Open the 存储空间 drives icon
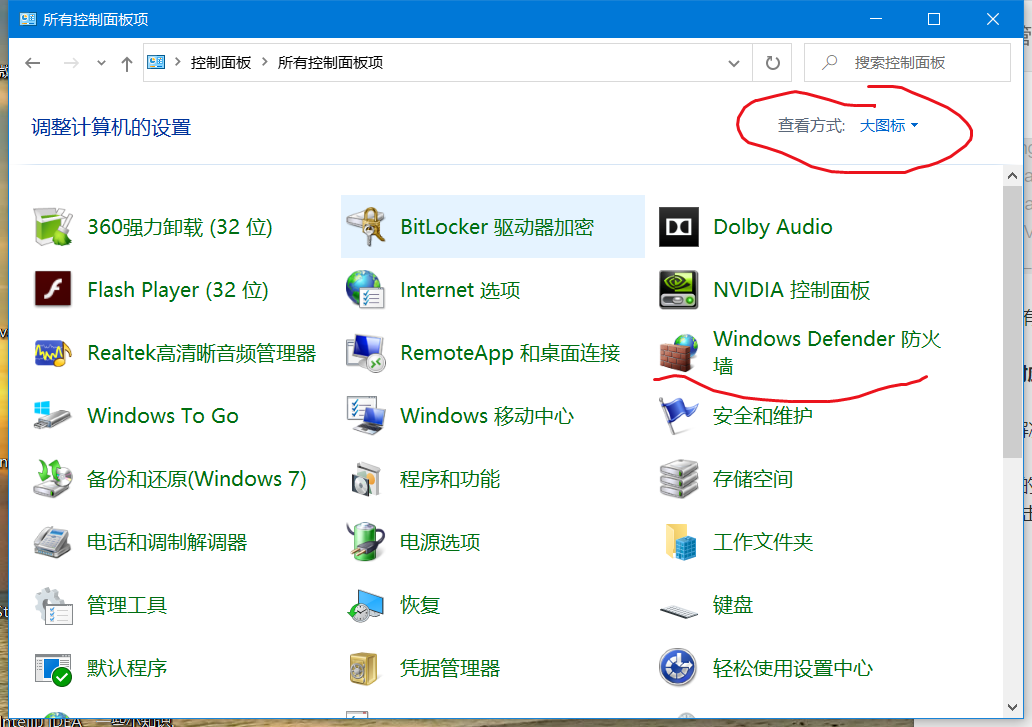 coord(679,479)
